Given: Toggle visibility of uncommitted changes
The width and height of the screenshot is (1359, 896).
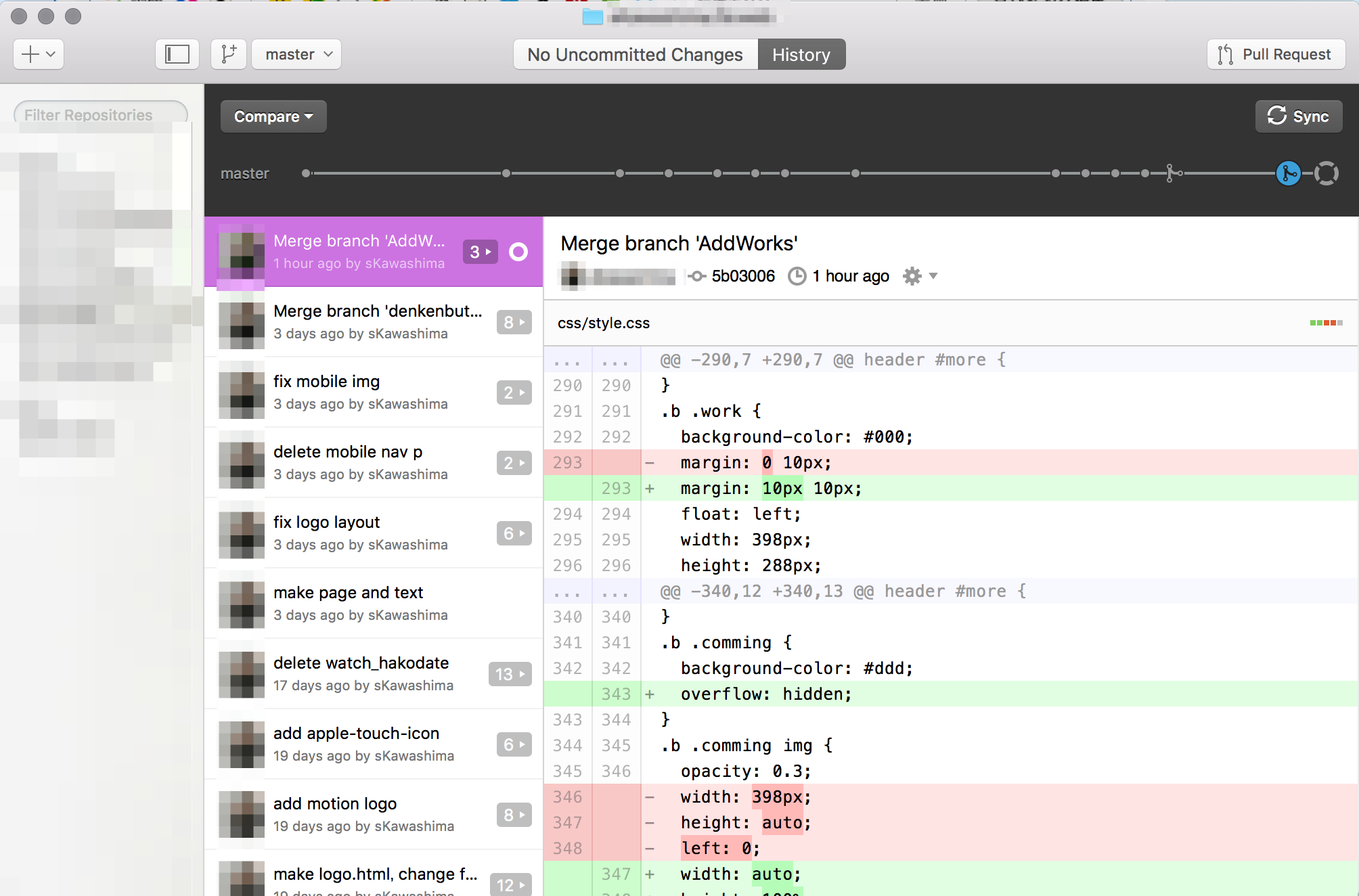Looking at the screenshot, I should pyautogui.click(x=635, y=54).
